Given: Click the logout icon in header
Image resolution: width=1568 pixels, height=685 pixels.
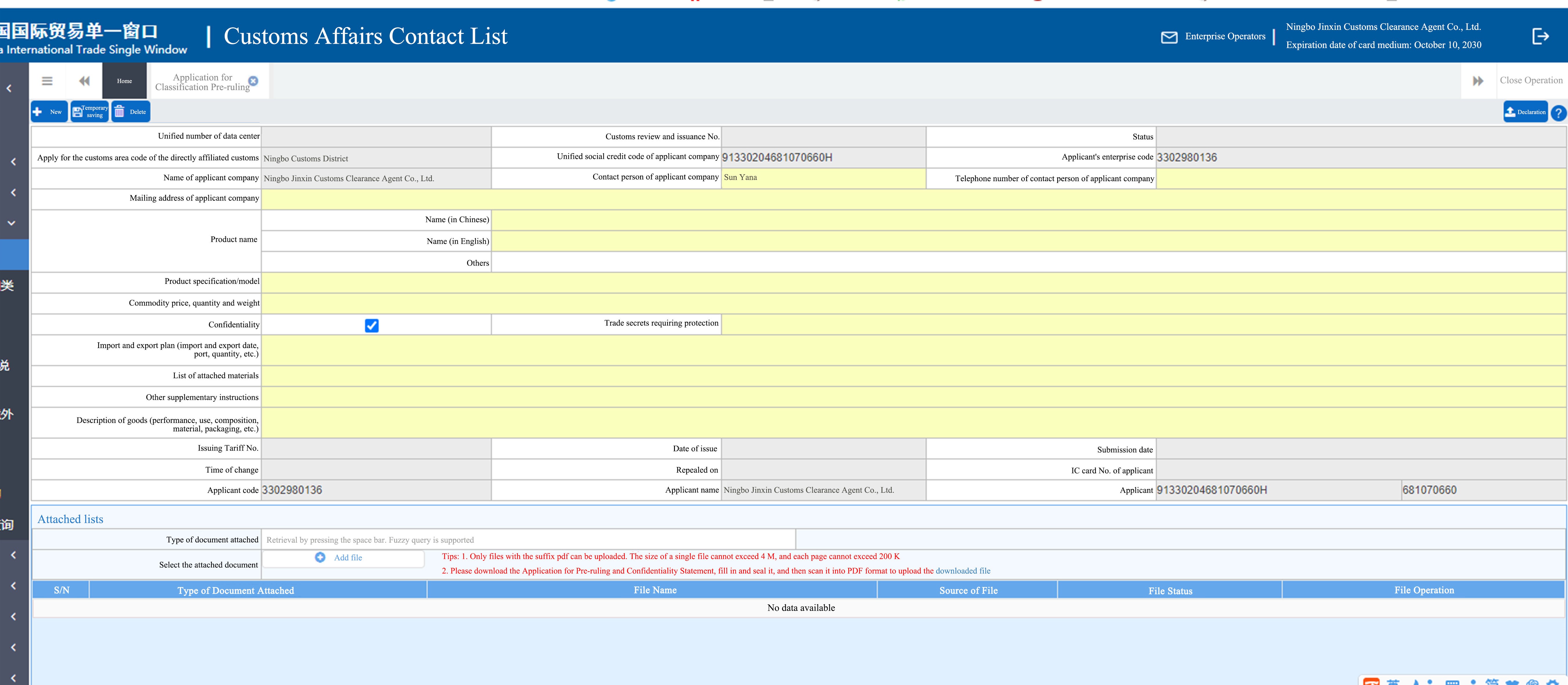Looking at the screenshot, I should 1540,37.
